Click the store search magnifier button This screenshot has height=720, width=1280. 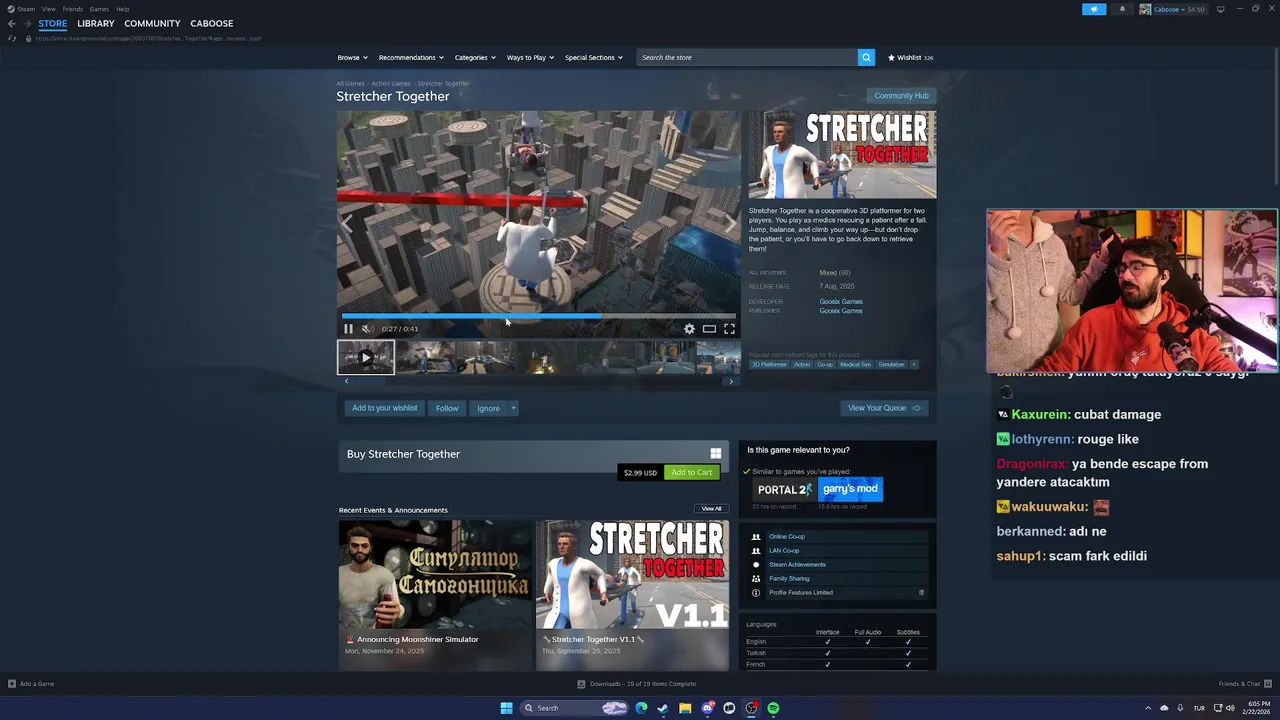click(x=866, y=57)
